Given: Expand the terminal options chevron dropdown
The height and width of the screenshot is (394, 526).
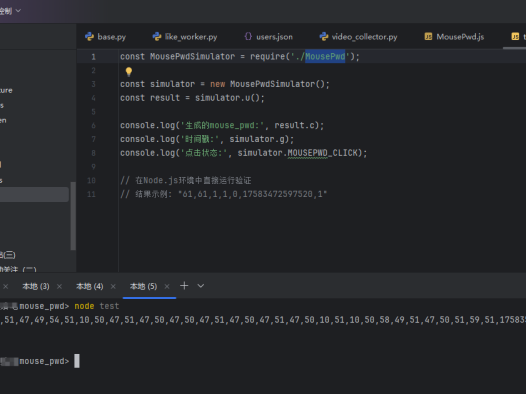Looking at the screenshot, I should (x=201, y=286).
